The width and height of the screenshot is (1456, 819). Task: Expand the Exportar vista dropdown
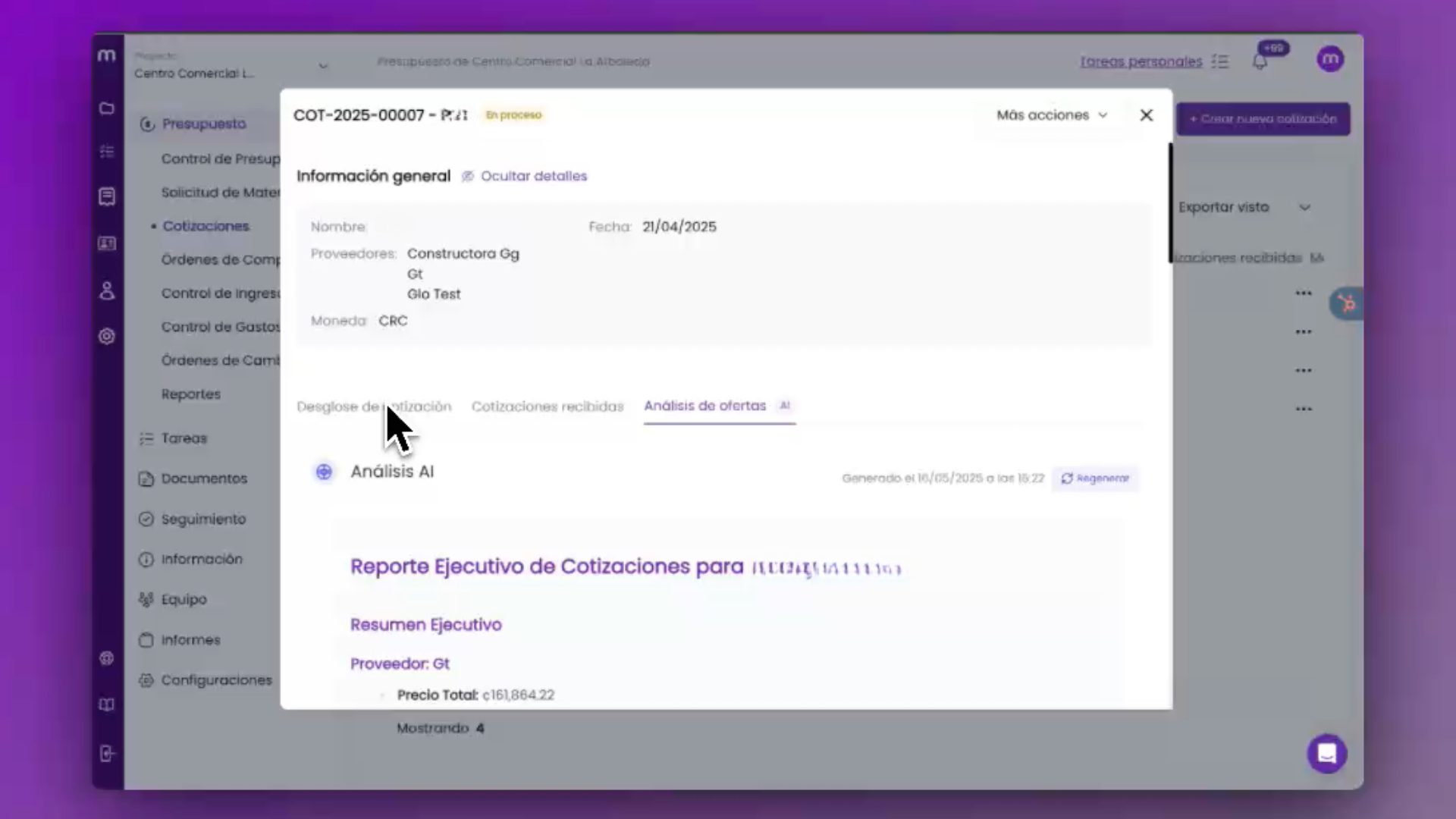point(1244,207)
